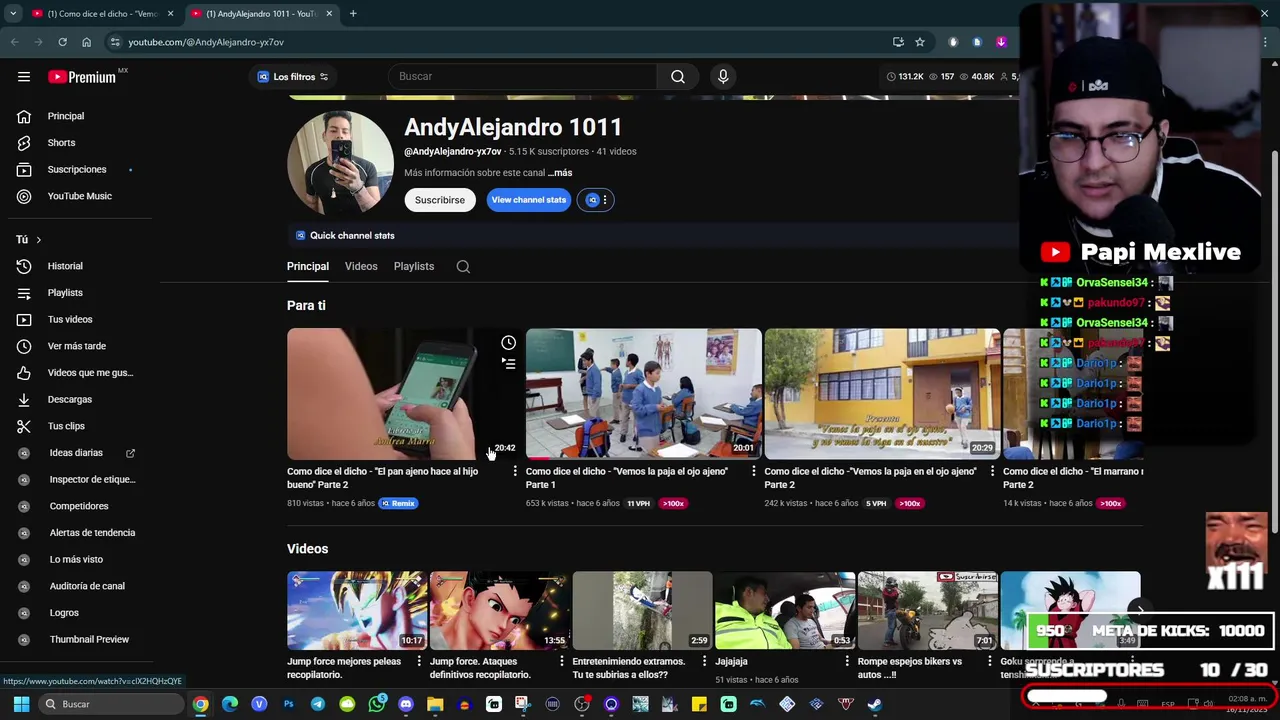Open YouTube Music from the sidebar
Screen dimensions: 1280x720
point(79,196)
